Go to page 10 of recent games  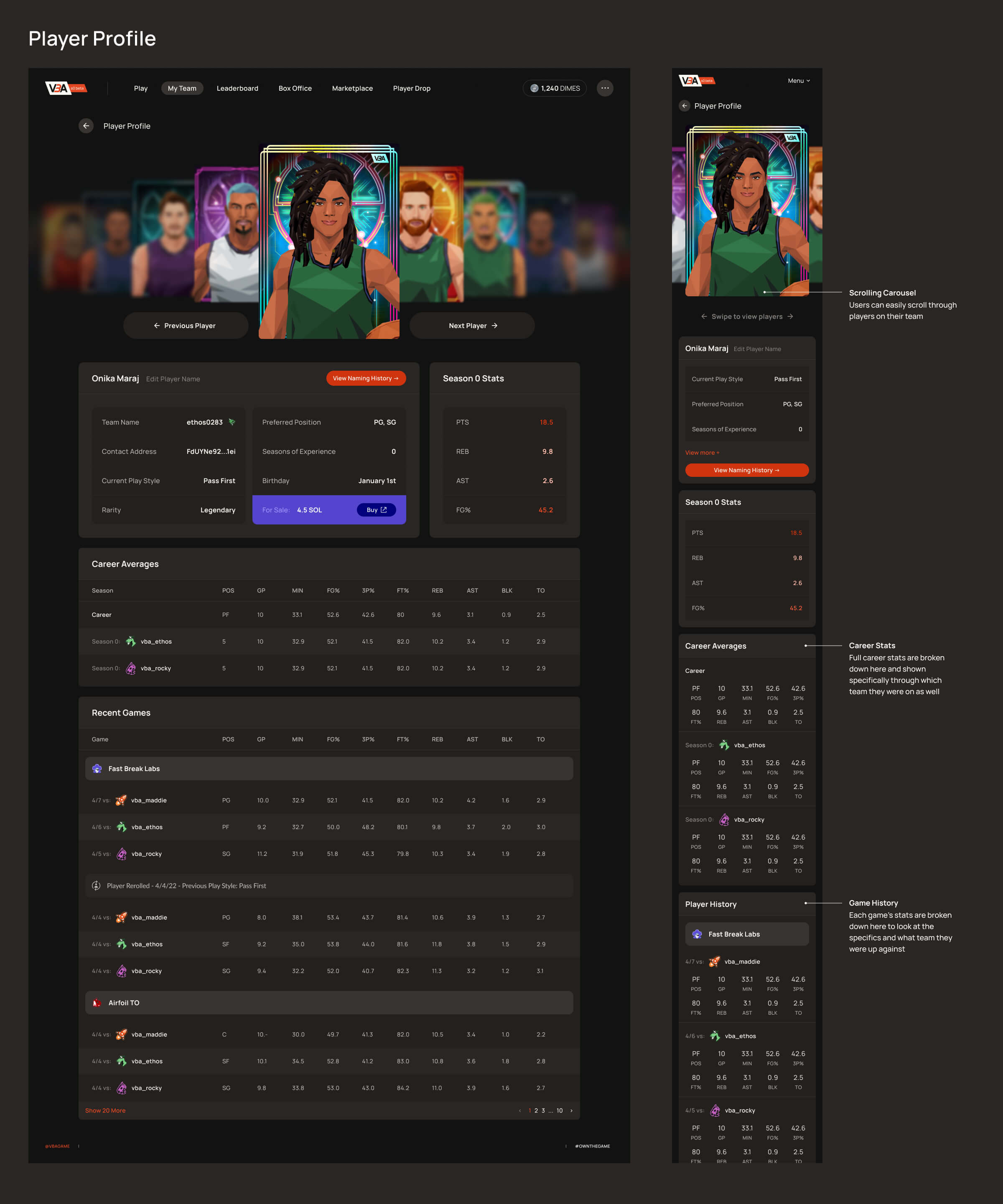tap(560, 1110)
